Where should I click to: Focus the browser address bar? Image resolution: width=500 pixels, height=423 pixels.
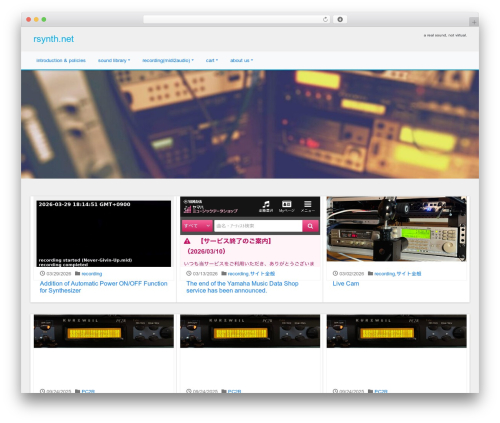(237, 20)
